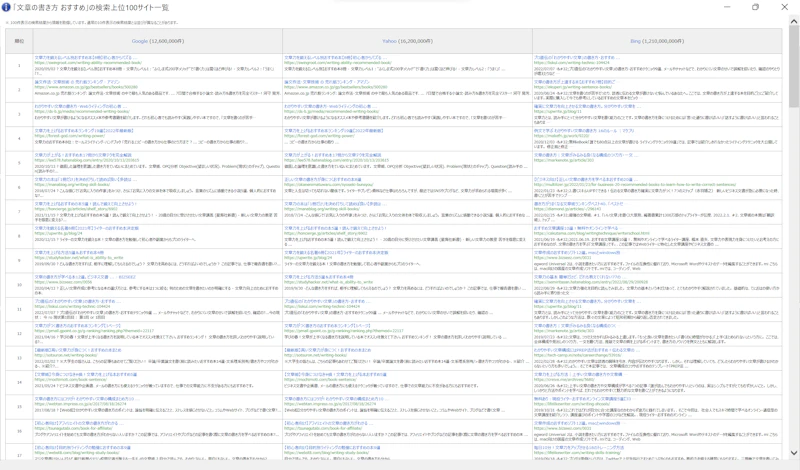Open Google upwrite.jp/blog/24 result title

coord(87,228)
